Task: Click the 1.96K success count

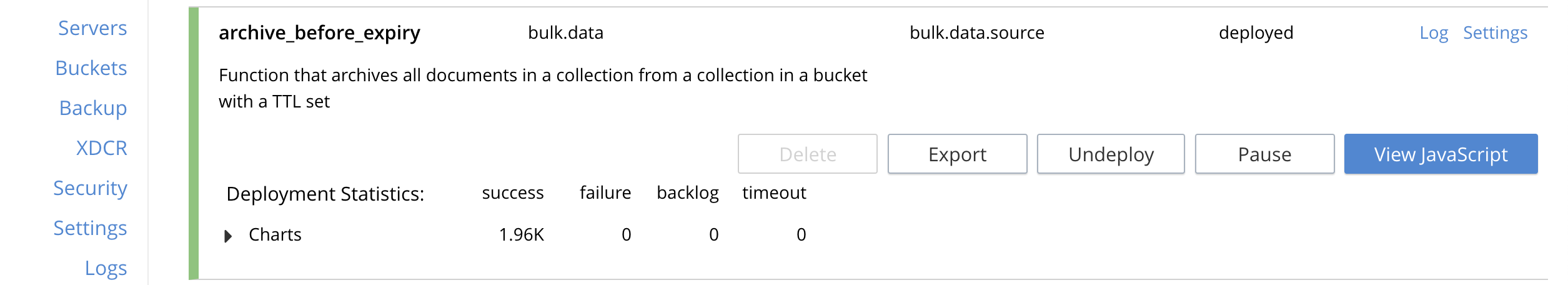Action: click(522, 234)
